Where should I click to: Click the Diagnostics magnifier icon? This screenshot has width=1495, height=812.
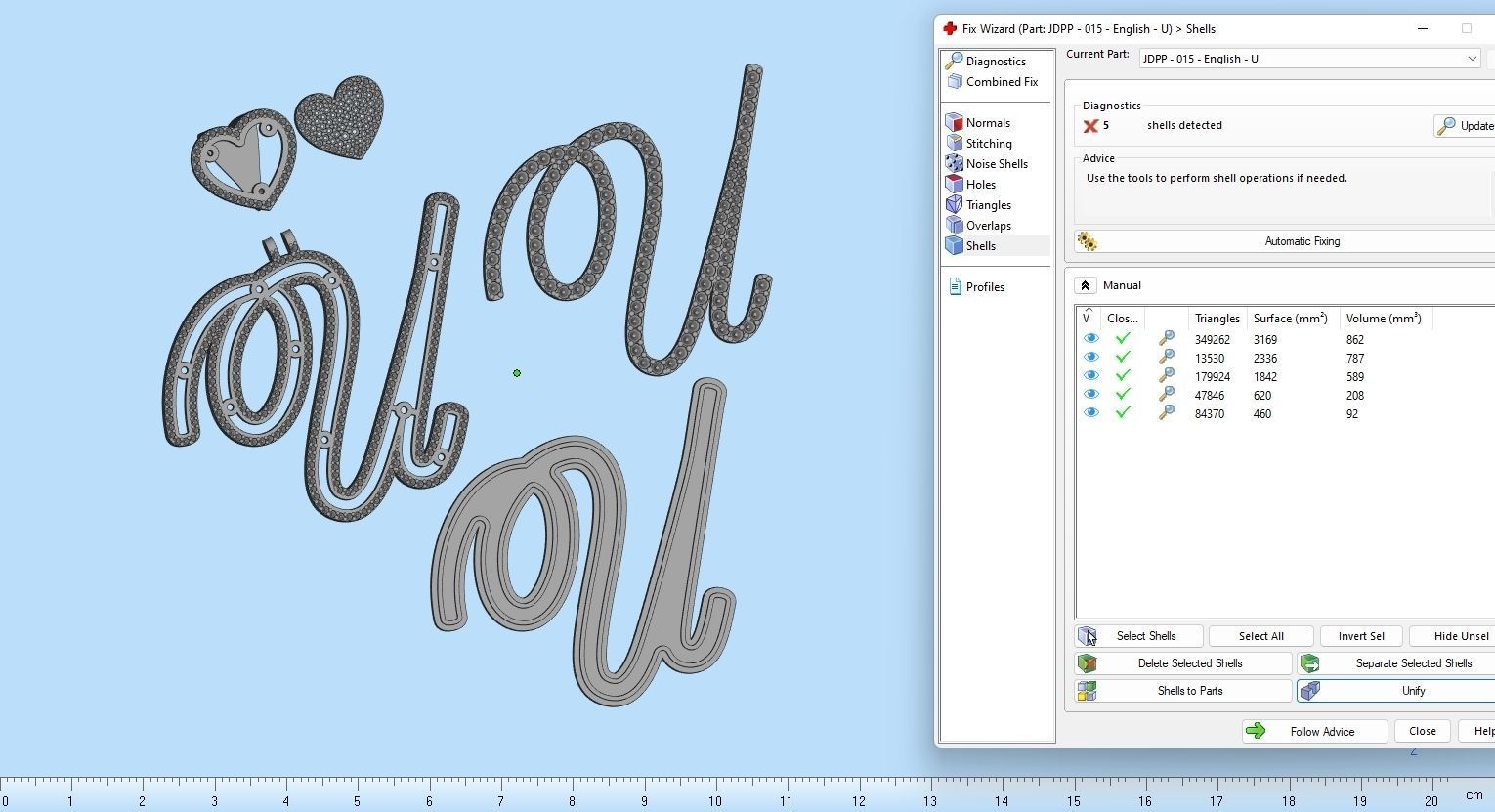point(955,62)
